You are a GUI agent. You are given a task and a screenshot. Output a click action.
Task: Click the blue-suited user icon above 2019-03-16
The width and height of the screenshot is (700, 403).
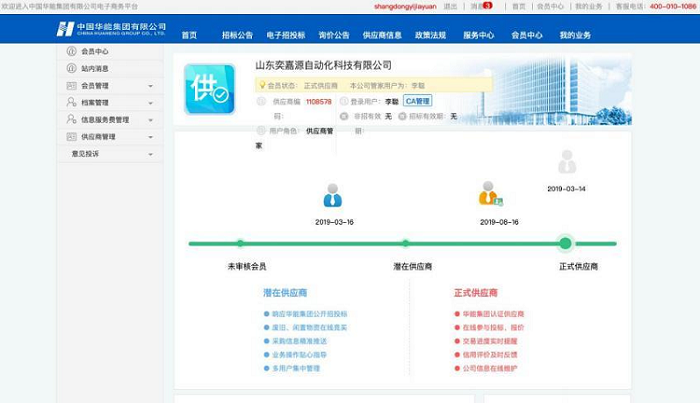pyautogui.click(x=333, y=195)
